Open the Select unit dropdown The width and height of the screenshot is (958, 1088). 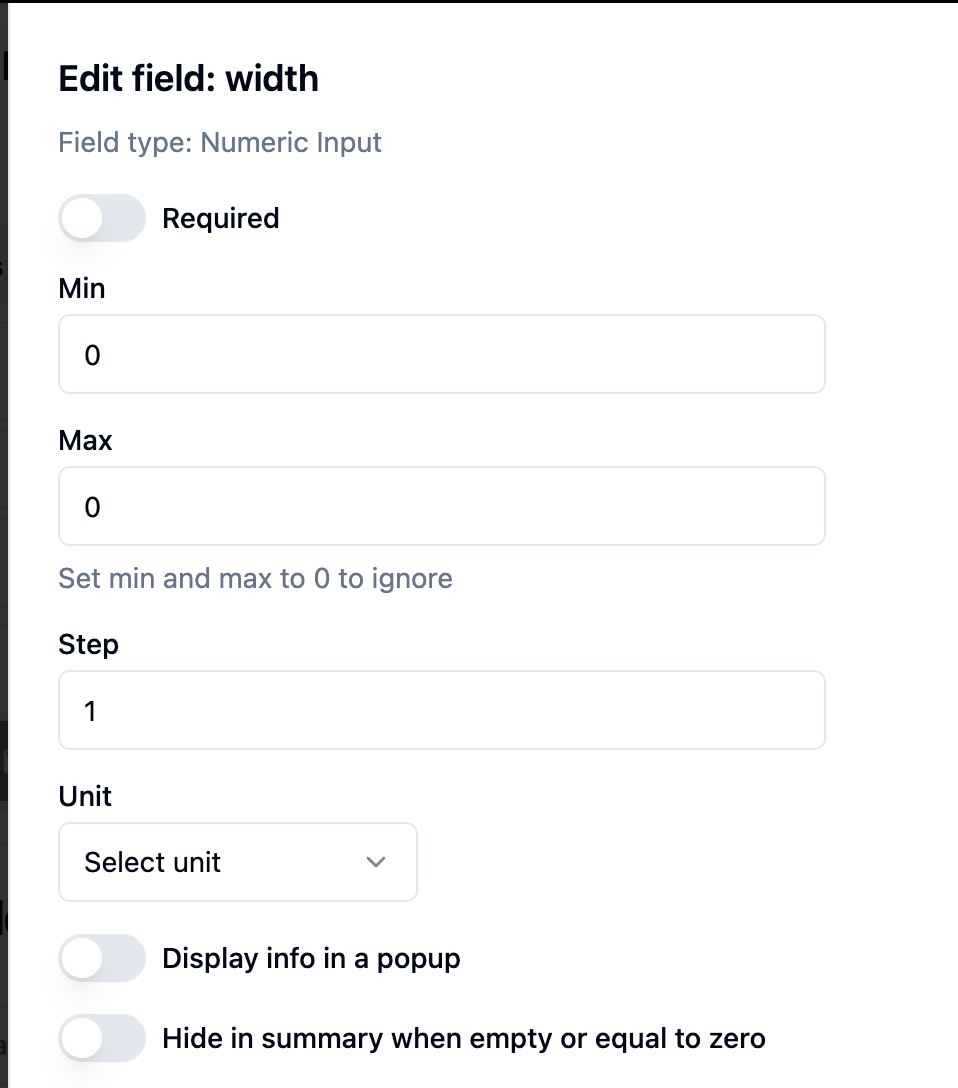pyautogui.click(x=237, y=862)
